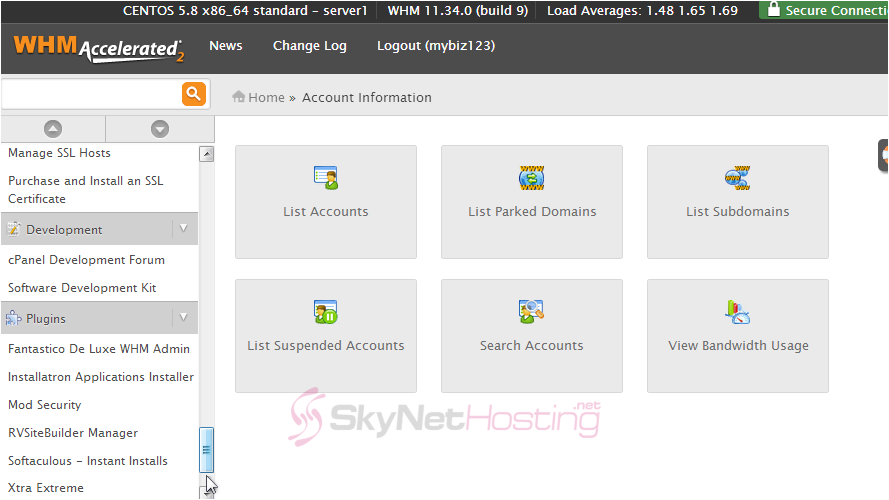The height and width of the screenshot is (500, 889).
Task: Click the Plugins puzzle piece icon
Action: click(14, 318)
